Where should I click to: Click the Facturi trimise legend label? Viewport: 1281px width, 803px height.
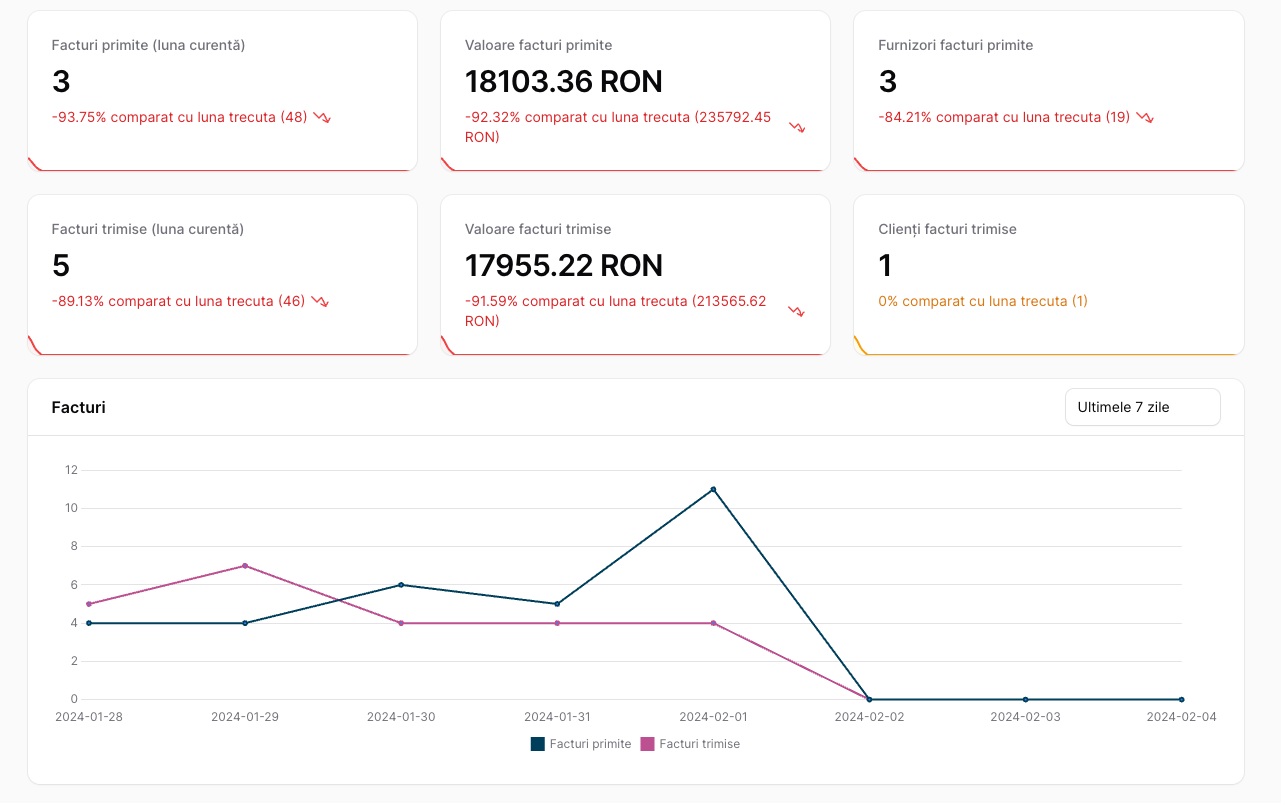[x=700, y=744]
